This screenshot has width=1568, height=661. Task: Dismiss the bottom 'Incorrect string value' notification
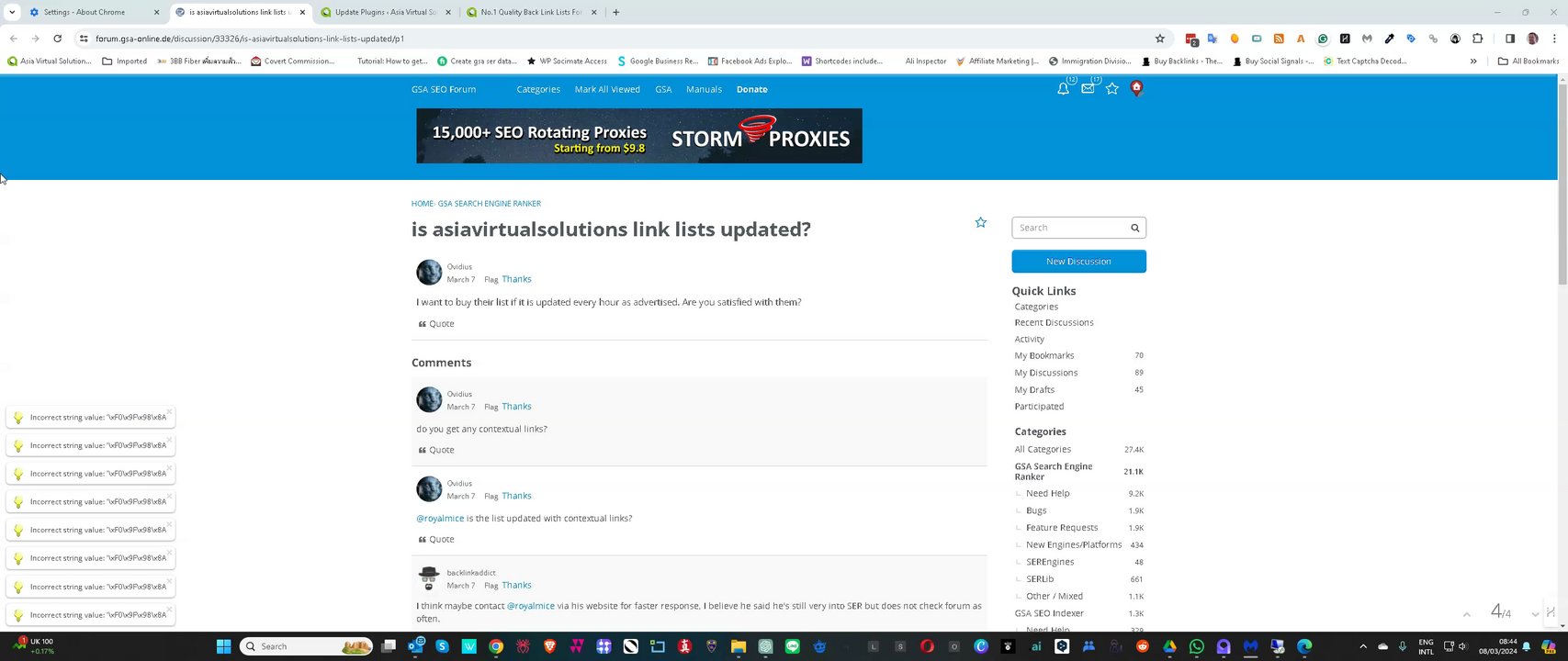coord(170,609)
